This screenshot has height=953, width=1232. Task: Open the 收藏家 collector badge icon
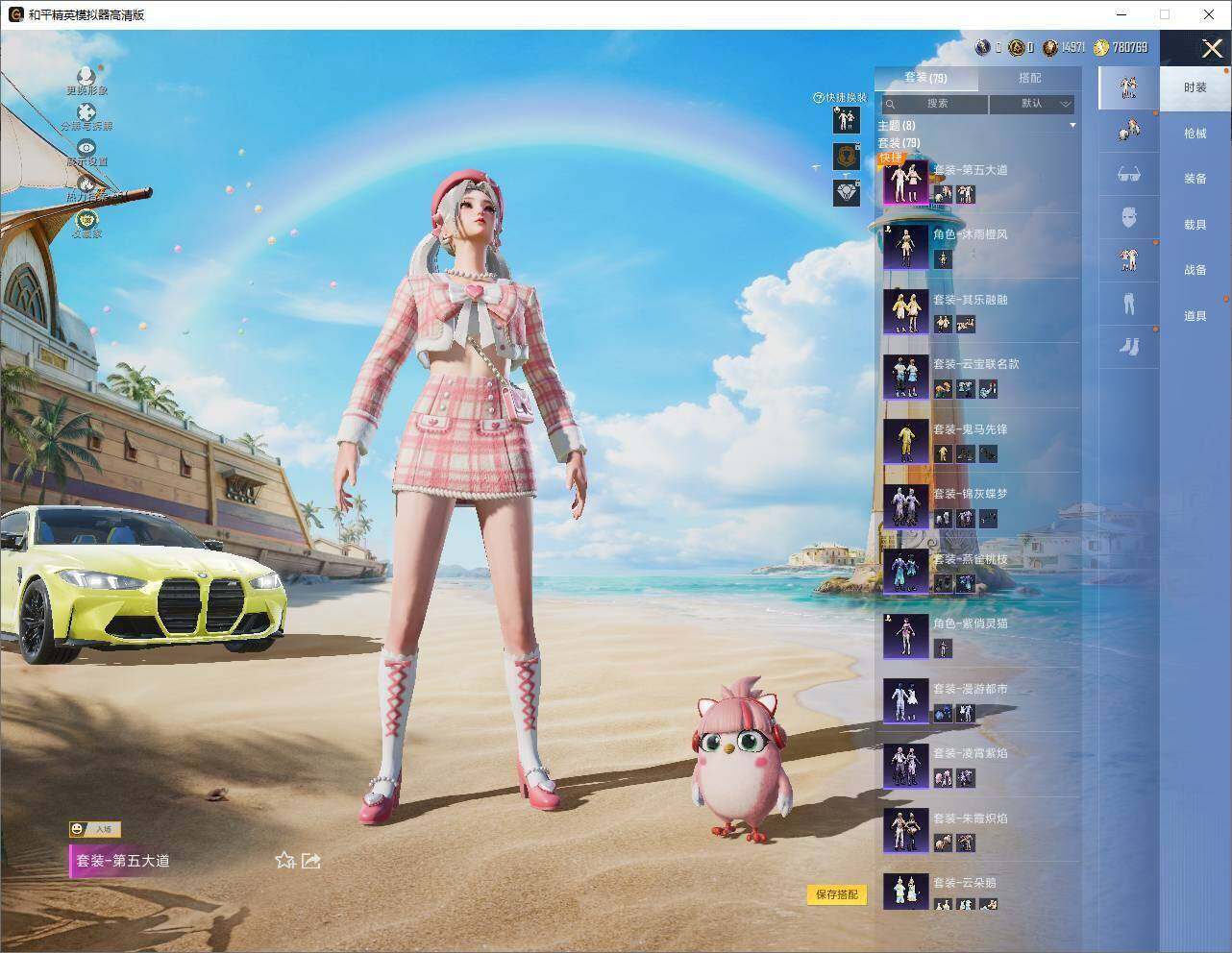(x=87, y=219)
